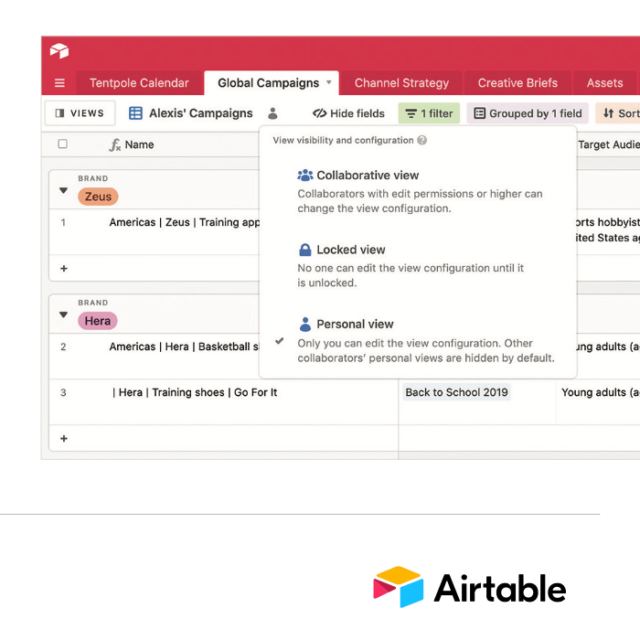Check the select-all rows checkbox
The image size is (640, 640).
tap(62, 144)
